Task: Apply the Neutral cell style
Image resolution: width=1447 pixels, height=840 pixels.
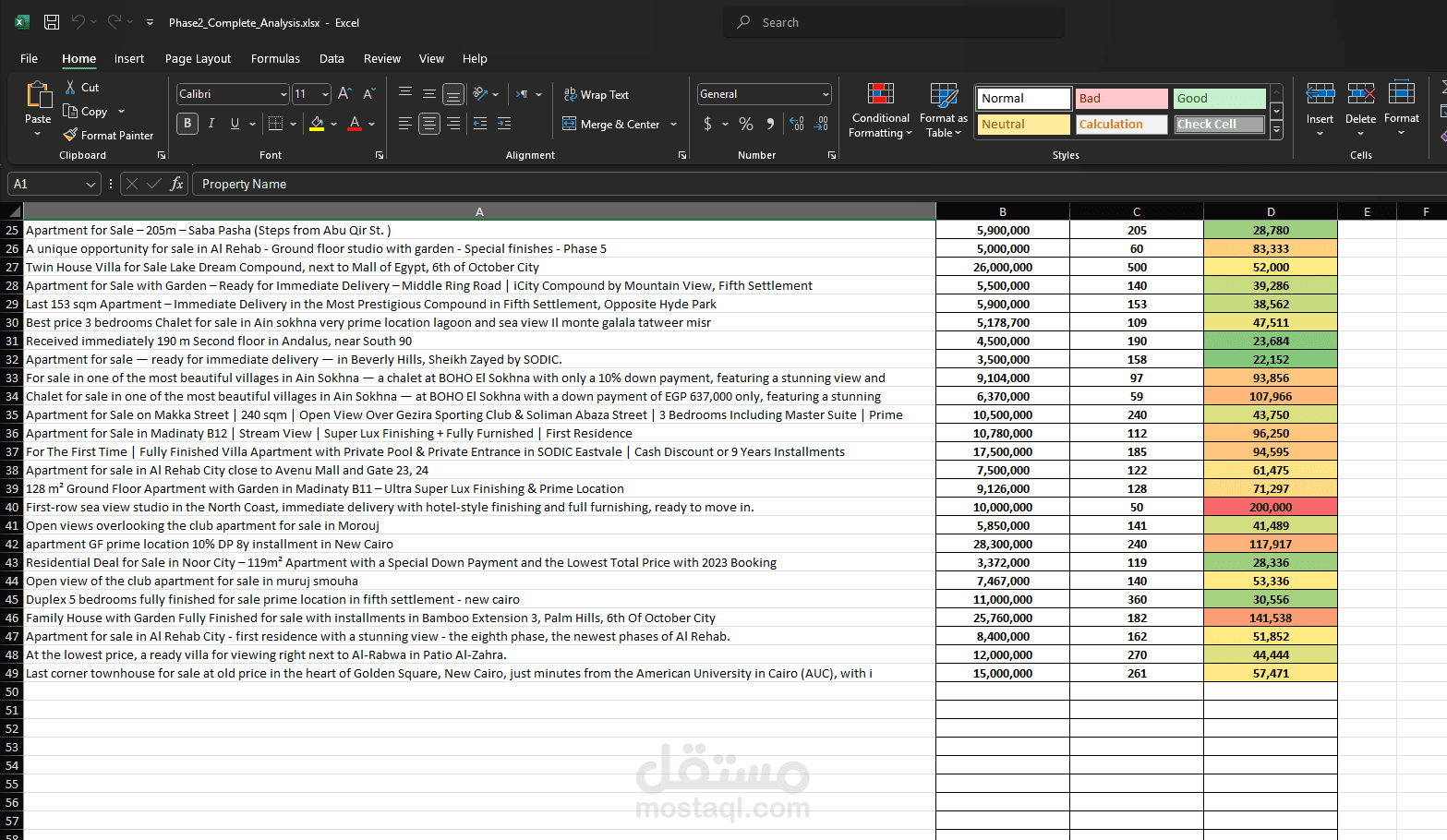Action: pos(1023,124)
